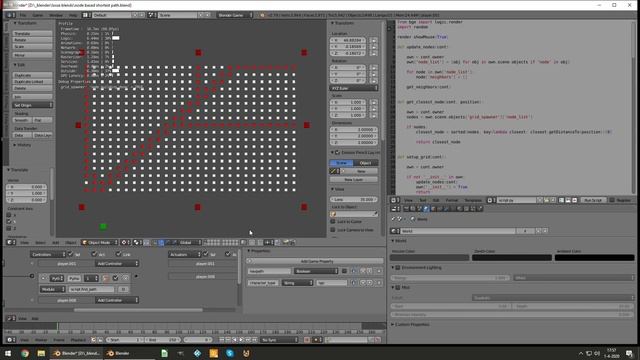Toggle the haspath boolean value checkbox
Image resolution: width=640 pixels, height=360 pixels.
click(344, 271)
